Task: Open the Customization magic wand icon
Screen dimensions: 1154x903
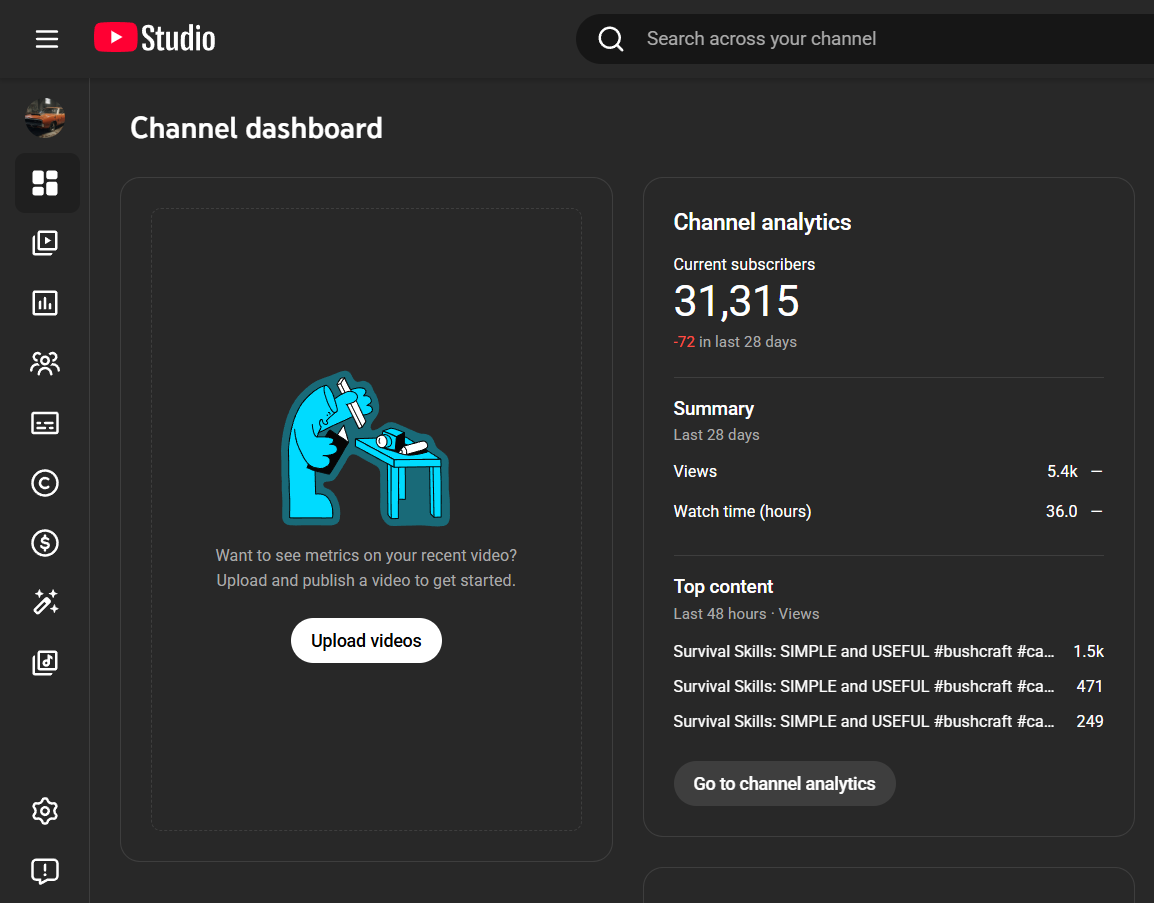Action: [46, 602]
